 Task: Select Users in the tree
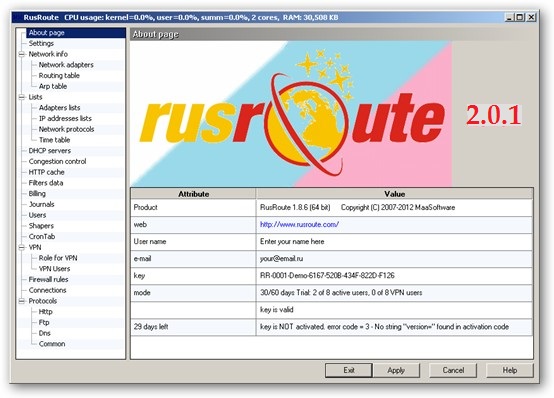point(37,215)
